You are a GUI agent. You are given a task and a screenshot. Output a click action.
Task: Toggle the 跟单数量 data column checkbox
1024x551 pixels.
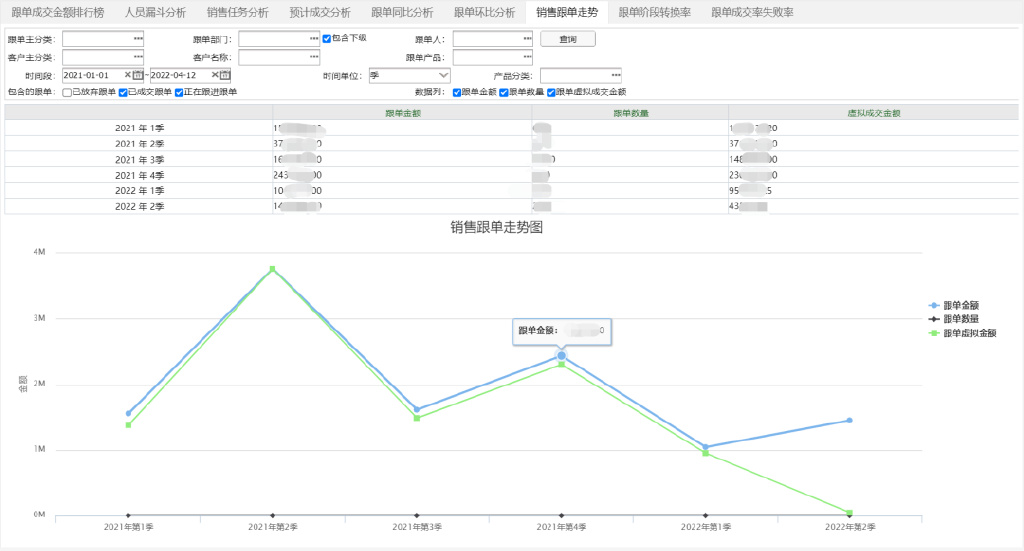click(504, 92)
